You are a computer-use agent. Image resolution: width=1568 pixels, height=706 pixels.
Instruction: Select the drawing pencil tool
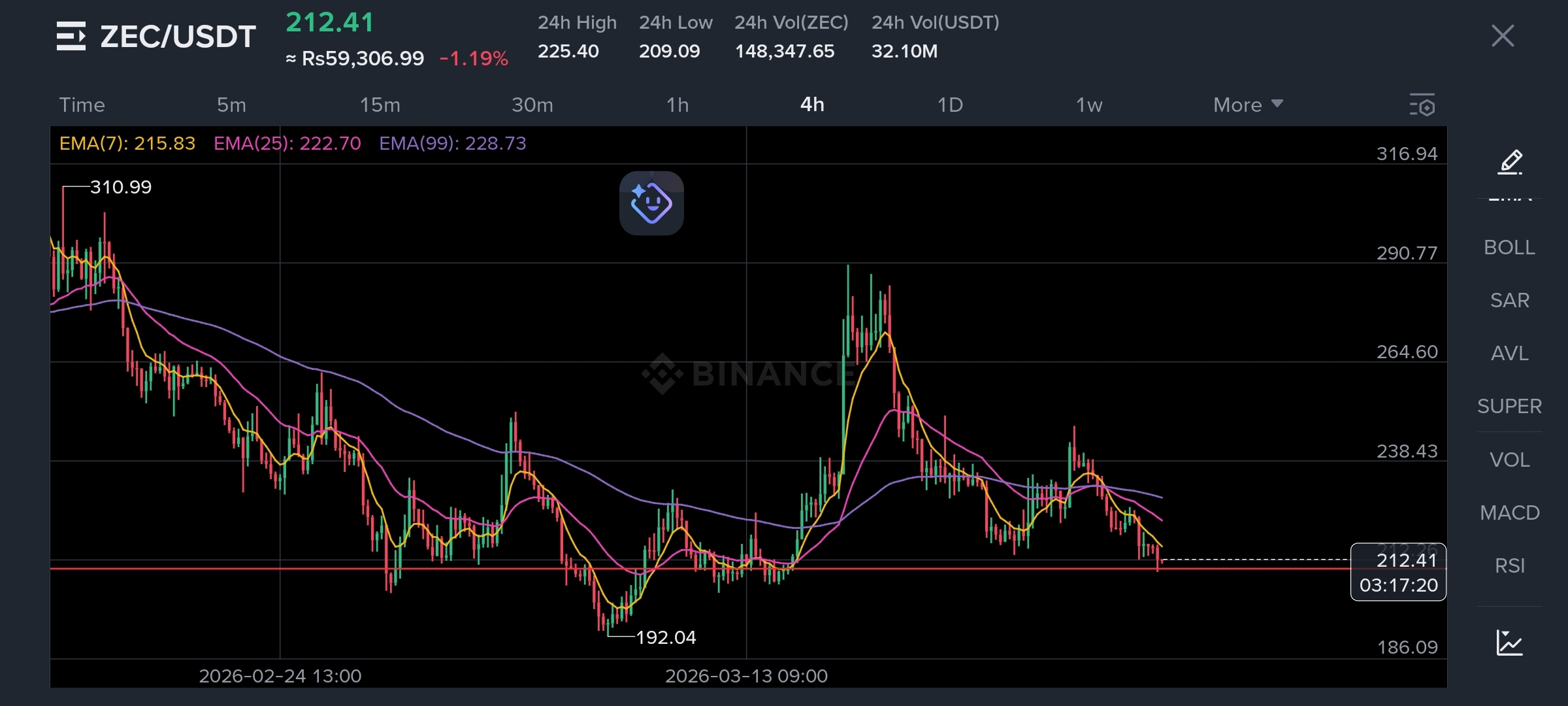1510,161
